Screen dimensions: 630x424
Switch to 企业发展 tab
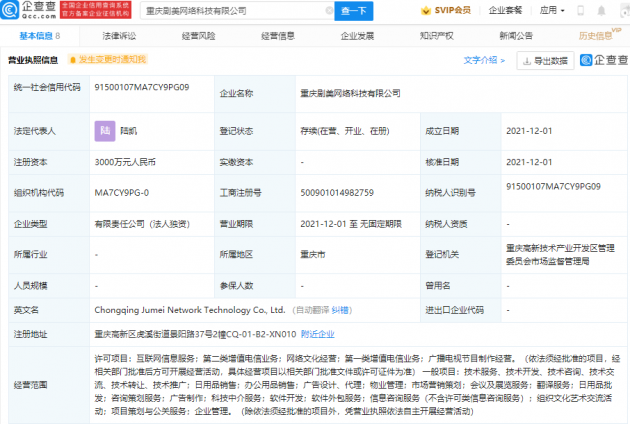pyautogui.click(x=357, y=36)
